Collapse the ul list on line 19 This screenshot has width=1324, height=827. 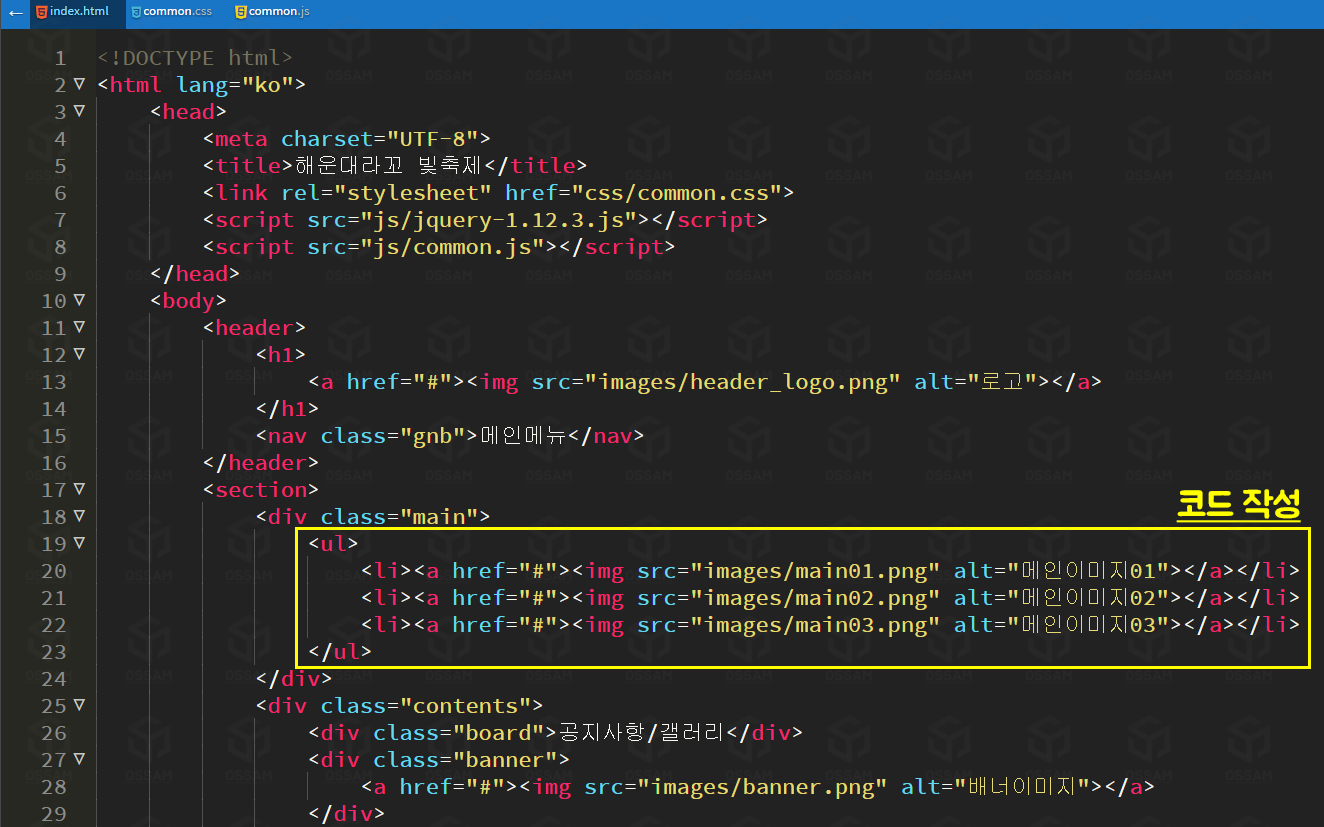click(x=79, y=543)
